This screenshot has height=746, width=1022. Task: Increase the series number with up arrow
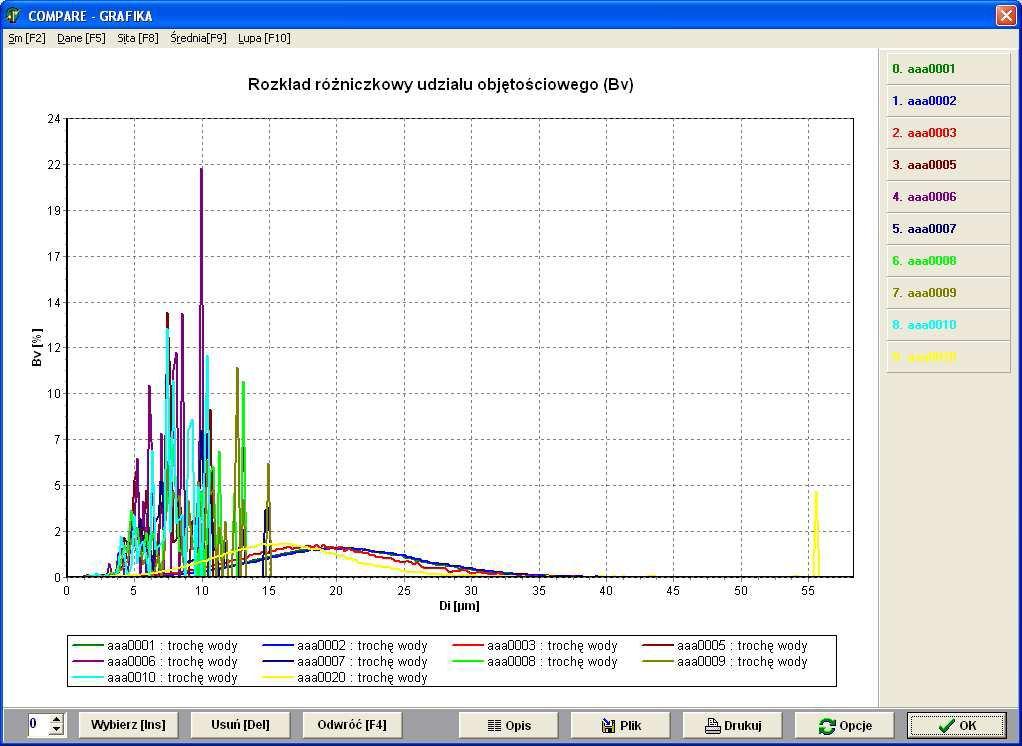57,719
